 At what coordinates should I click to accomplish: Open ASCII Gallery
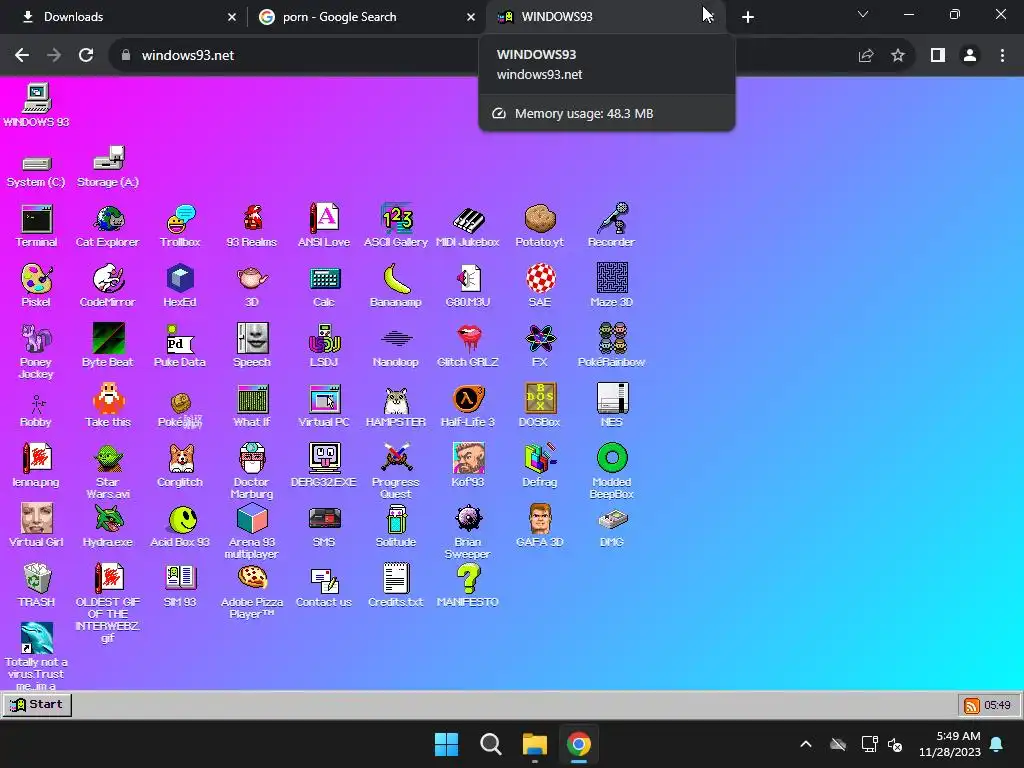point(396,226)
